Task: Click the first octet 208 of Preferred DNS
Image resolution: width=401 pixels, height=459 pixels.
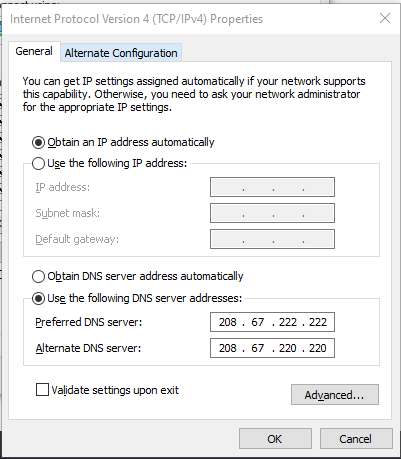Action: click(228, 322)
